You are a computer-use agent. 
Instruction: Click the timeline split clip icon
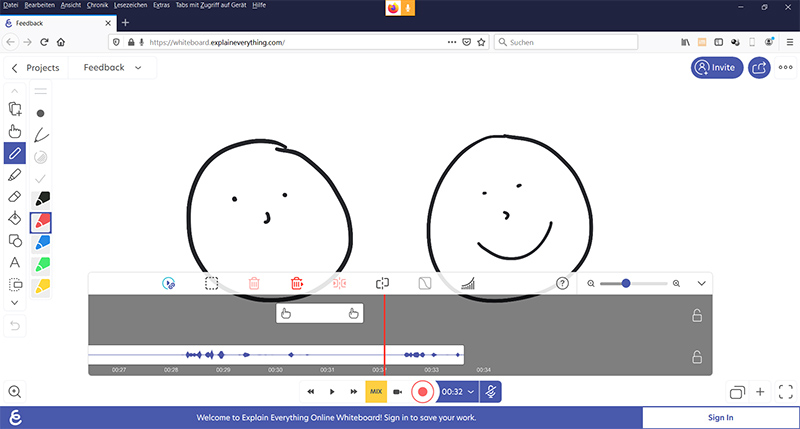pyautogui.click(x=382, y=284)
